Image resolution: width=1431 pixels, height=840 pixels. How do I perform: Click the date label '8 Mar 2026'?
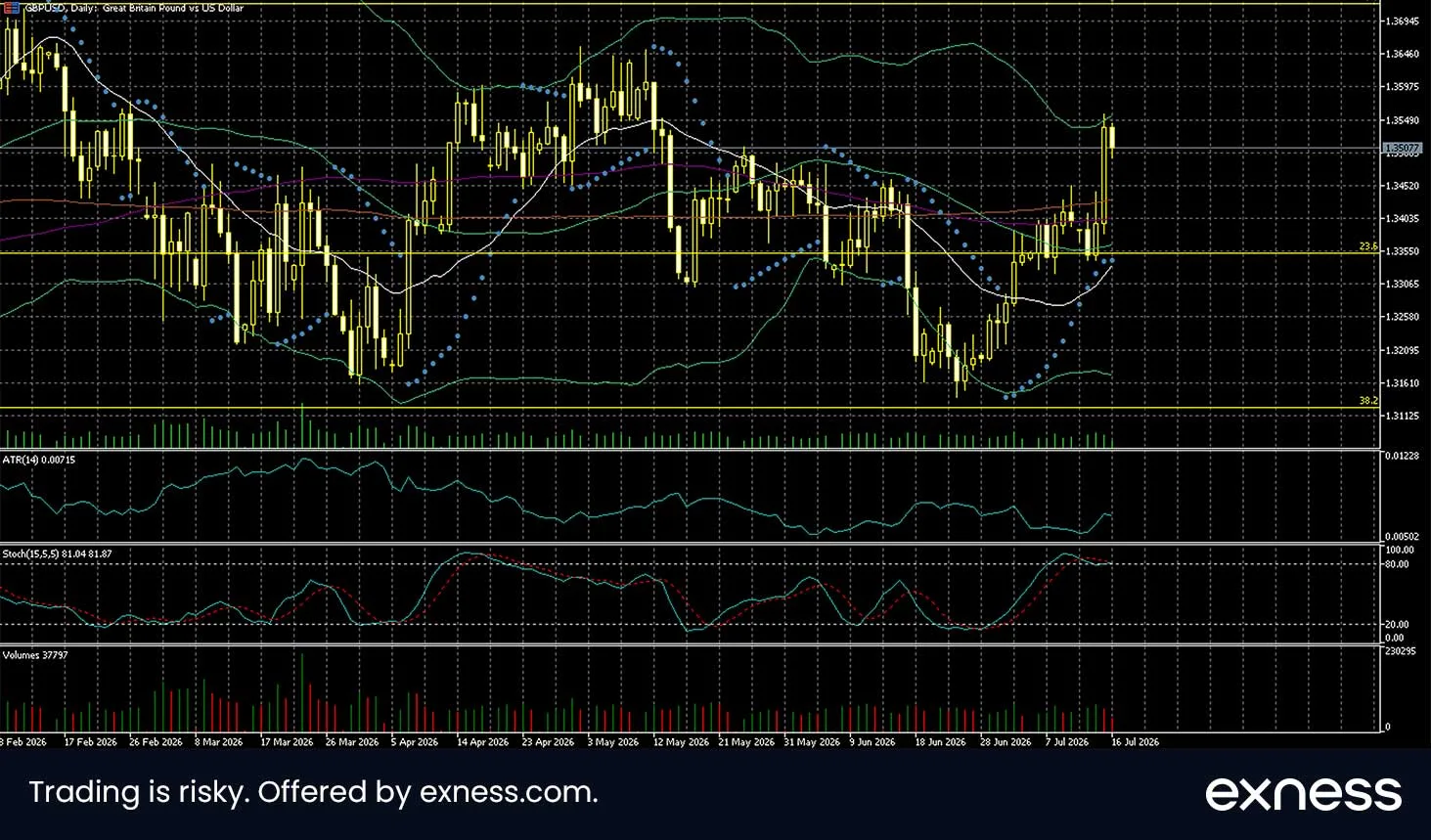tap(219, 742)
